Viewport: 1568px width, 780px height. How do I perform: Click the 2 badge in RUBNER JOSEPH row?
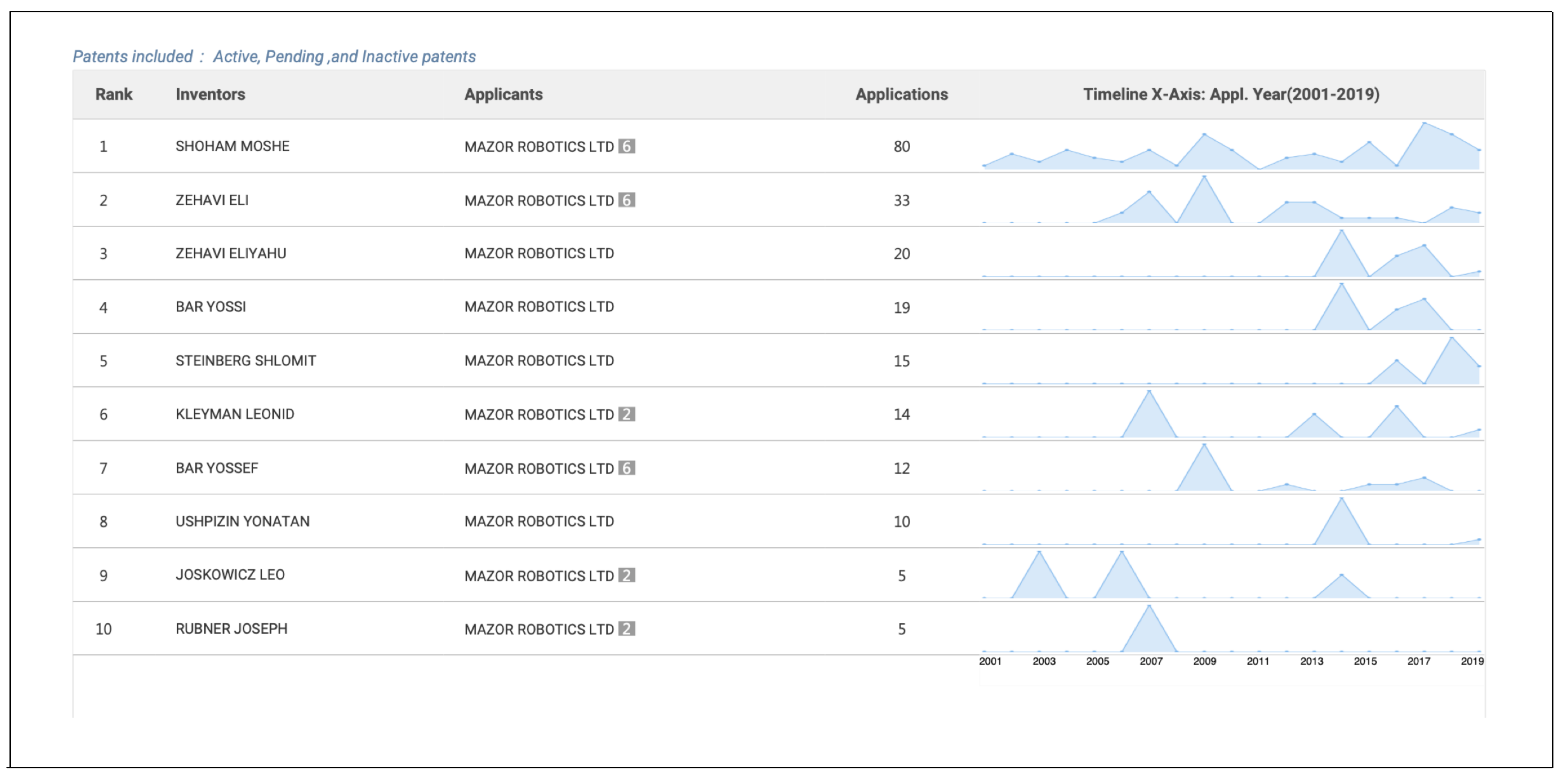tap(626, 628)
